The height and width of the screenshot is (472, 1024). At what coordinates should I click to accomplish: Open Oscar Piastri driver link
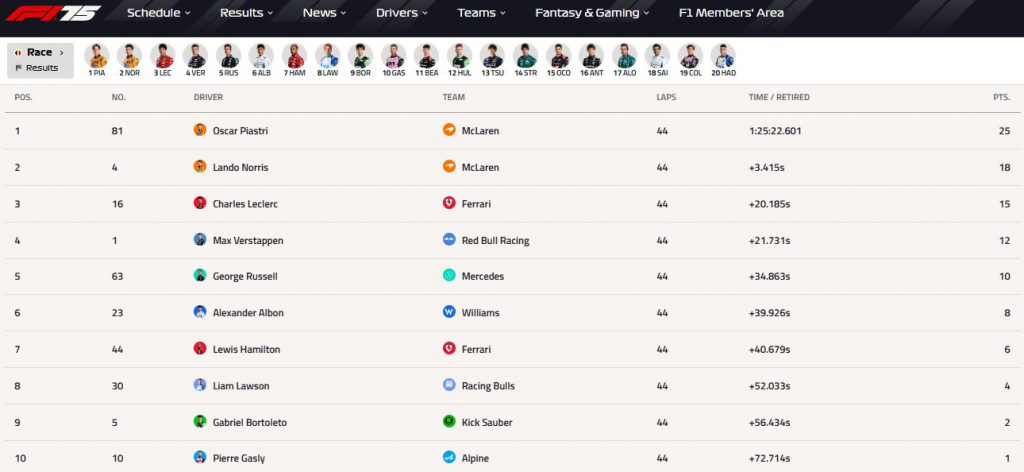tap(240, 131)
